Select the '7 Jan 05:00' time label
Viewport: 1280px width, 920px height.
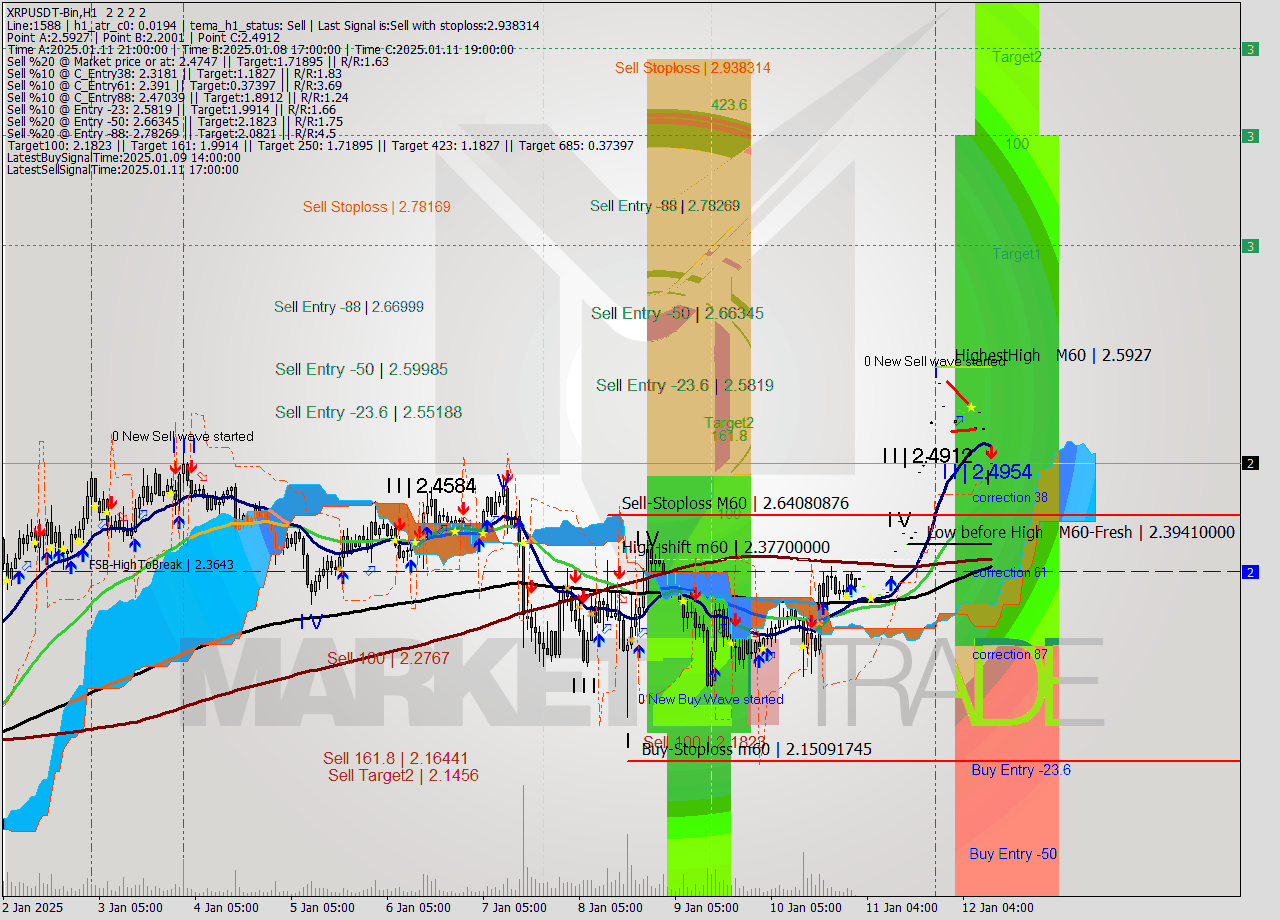tap(514, 908)
